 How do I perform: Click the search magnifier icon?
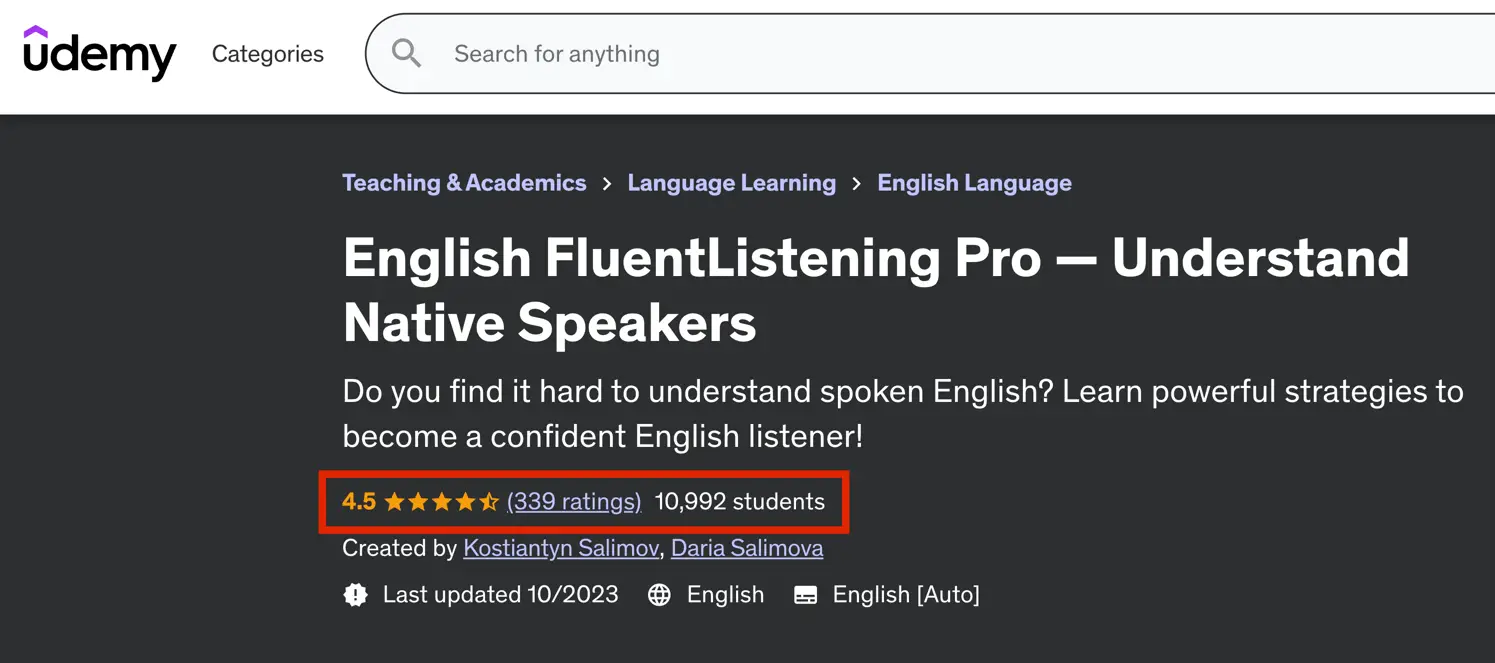(x=406, y=53)
